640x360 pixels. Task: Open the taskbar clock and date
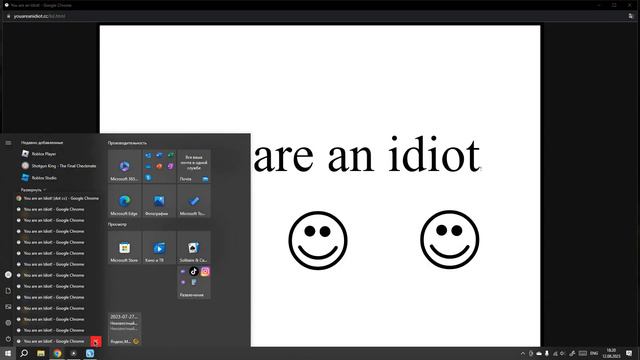pyautogui.click(x=611, y=353)
